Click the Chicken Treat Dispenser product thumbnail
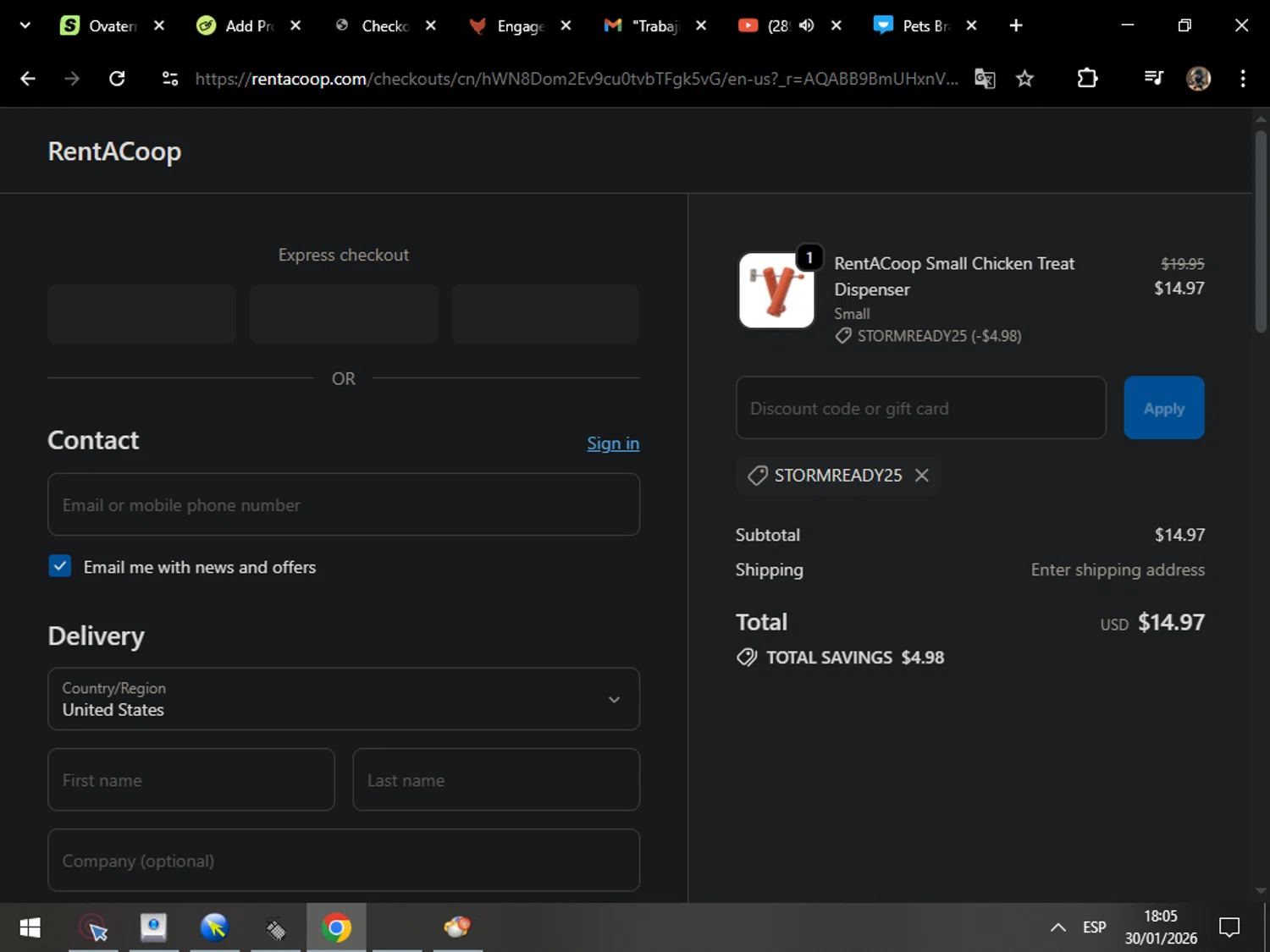Screen dimensions: 1270x952 point(776,290)
